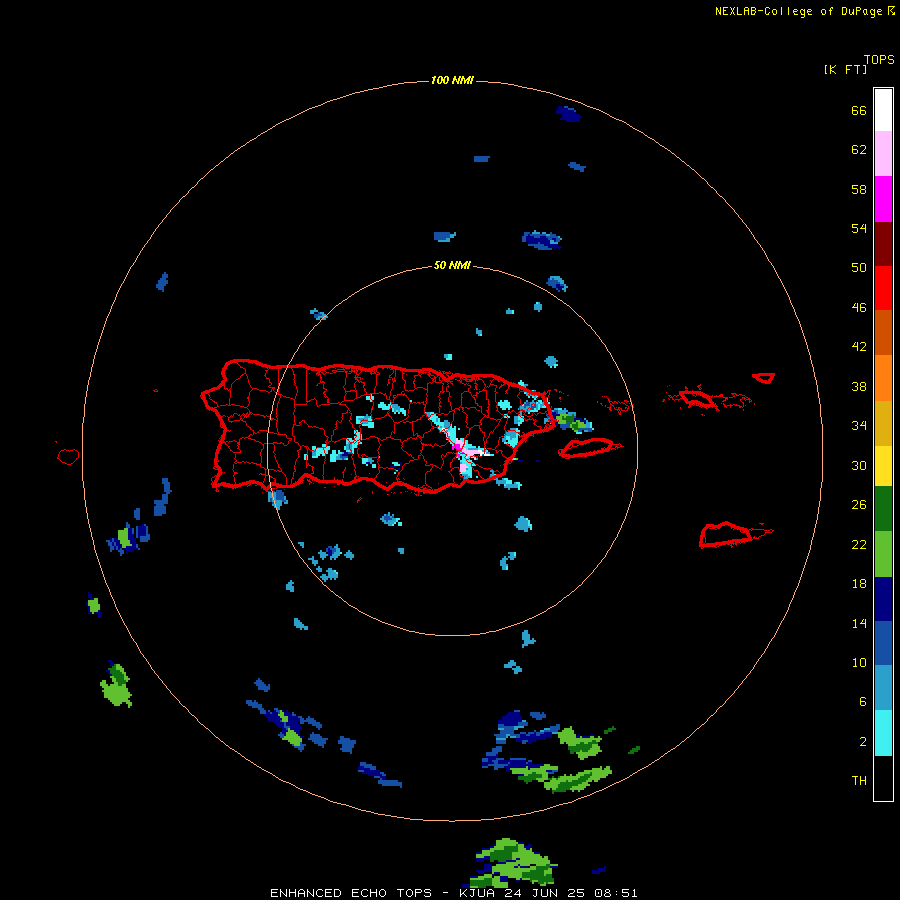Select the magenta swatch in the legend
This screenshot has height=900, width=900.
pos(883,199)
